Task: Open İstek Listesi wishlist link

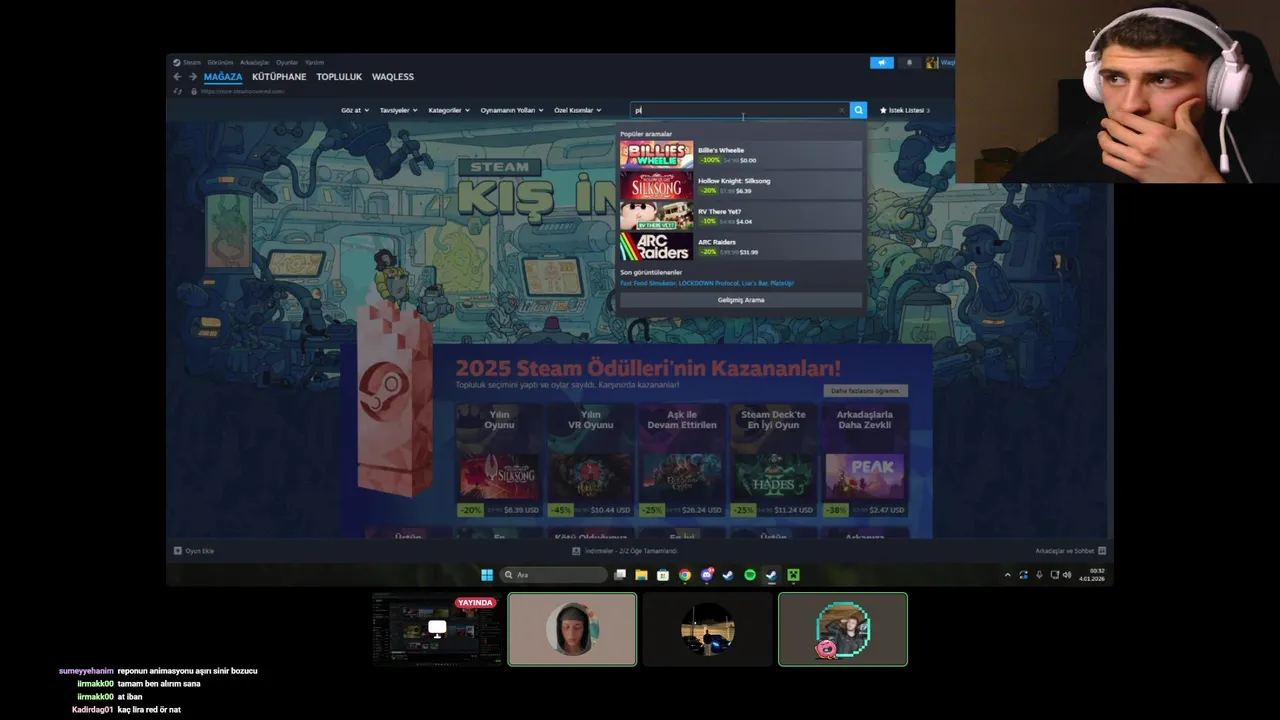Action: pyautogui.click(x=904, y=110)
